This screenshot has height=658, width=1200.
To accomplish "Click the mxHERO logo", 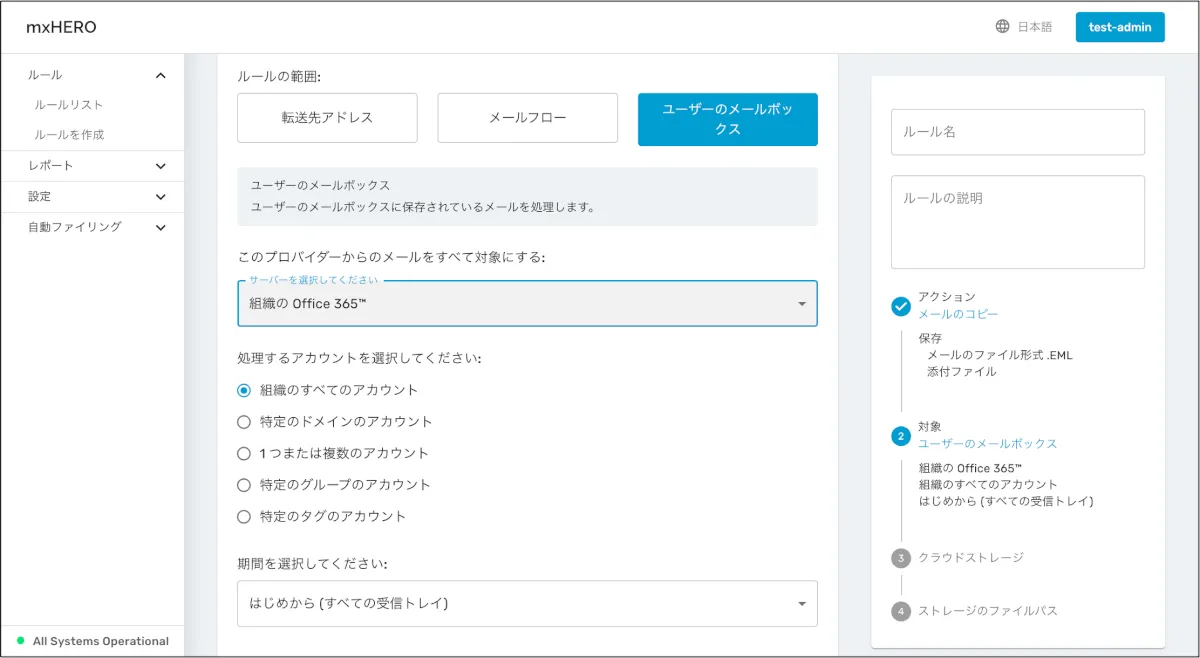I will (61, 28).
